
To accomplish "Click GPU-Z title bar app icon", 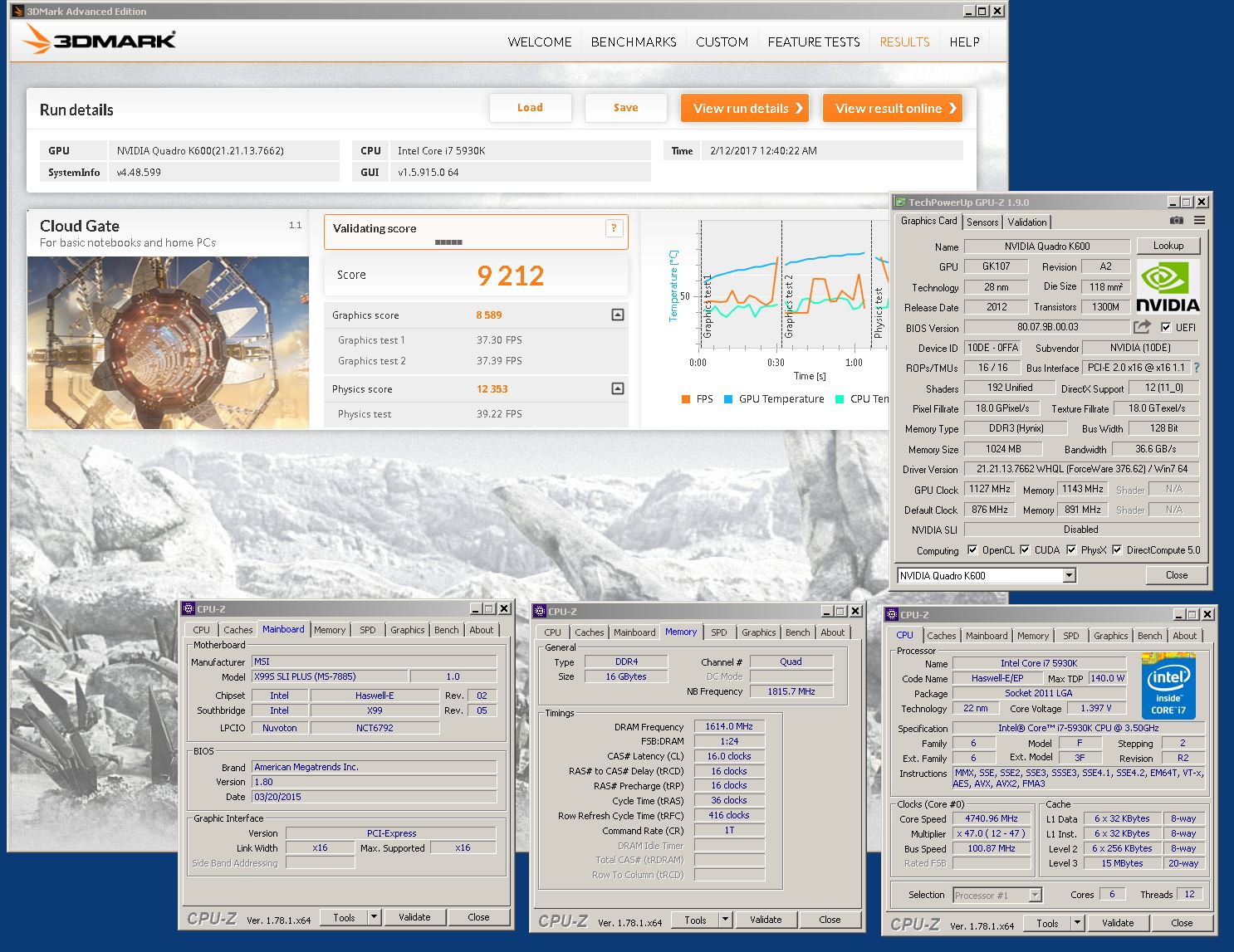I will click(899, 202).
